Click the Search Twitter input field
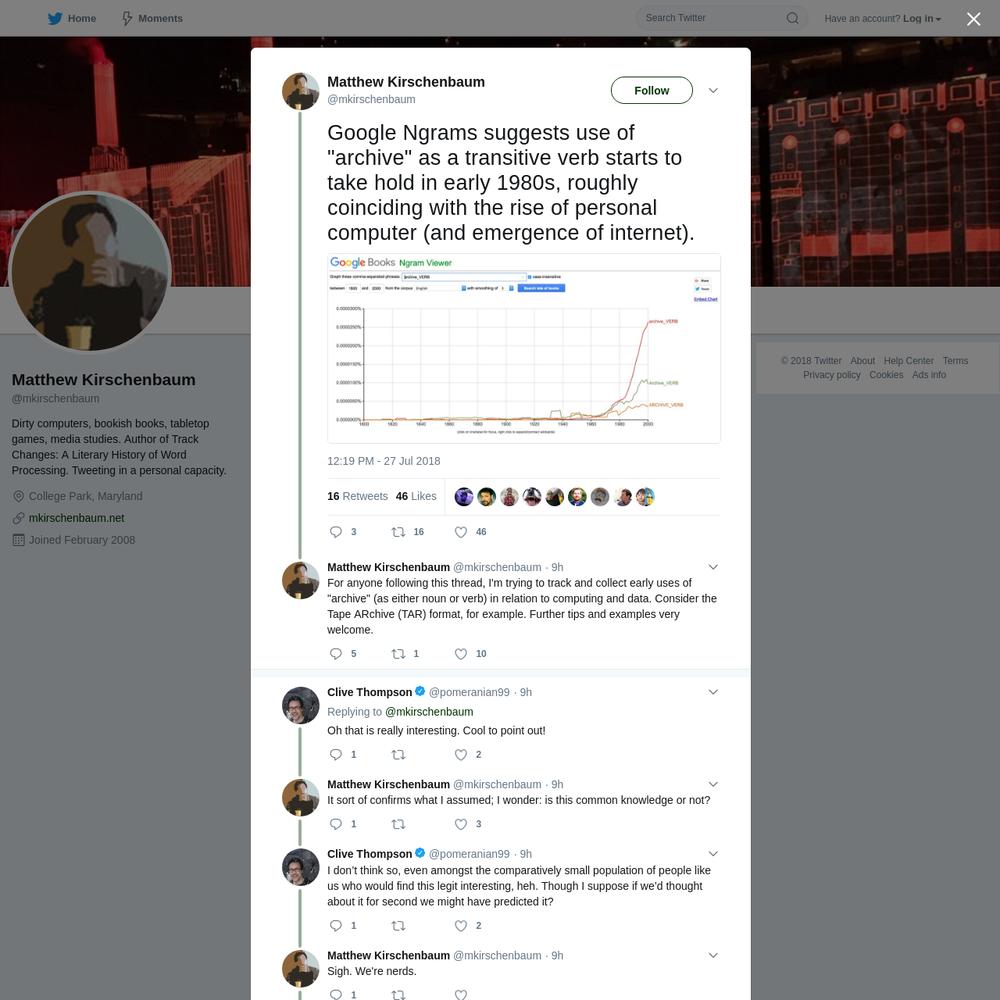The image size is (1000, 1000). [x=713, y=18]
